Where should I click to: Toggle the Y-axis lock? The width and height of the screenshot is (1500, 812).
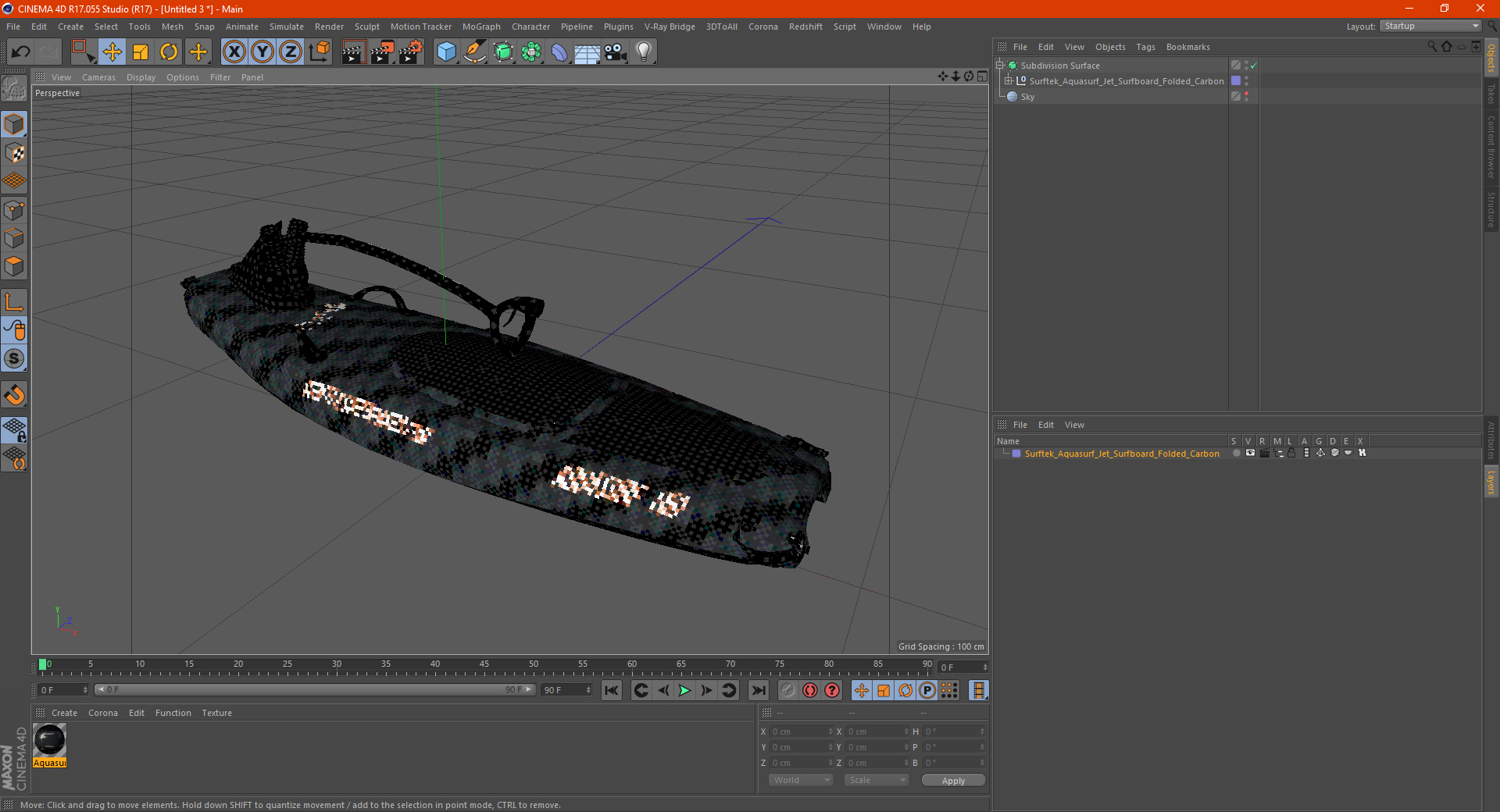coord(262,52)
